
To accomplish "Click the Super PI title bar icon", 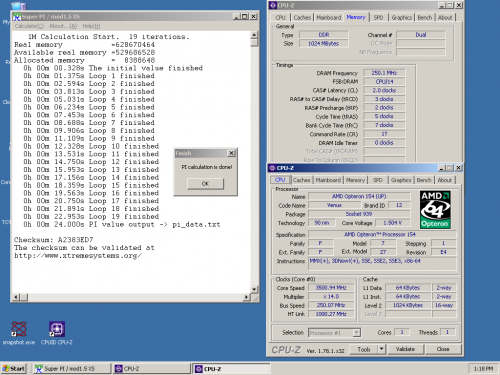I will point(17,16).
